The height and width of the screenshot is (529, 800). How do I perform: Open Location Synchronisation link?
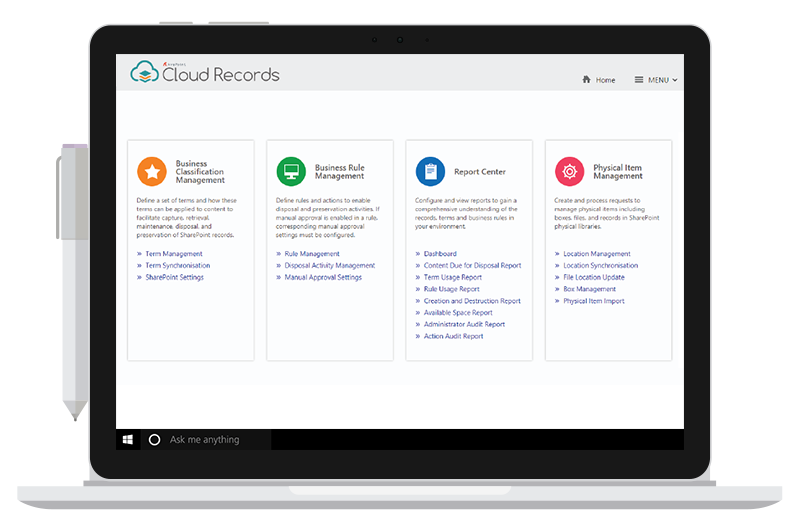[601, 265]
